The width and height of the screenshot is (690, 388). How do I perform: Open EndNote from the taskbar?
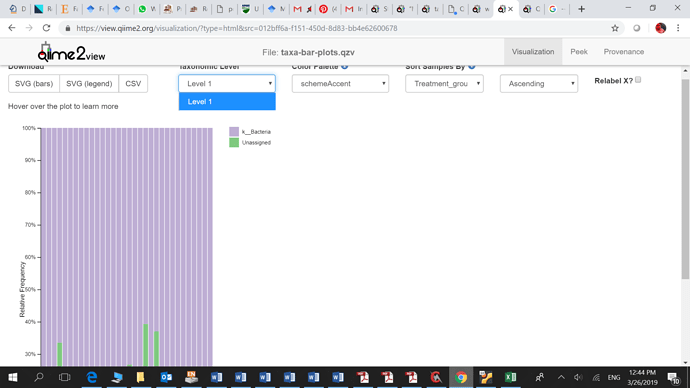[191, 377]
